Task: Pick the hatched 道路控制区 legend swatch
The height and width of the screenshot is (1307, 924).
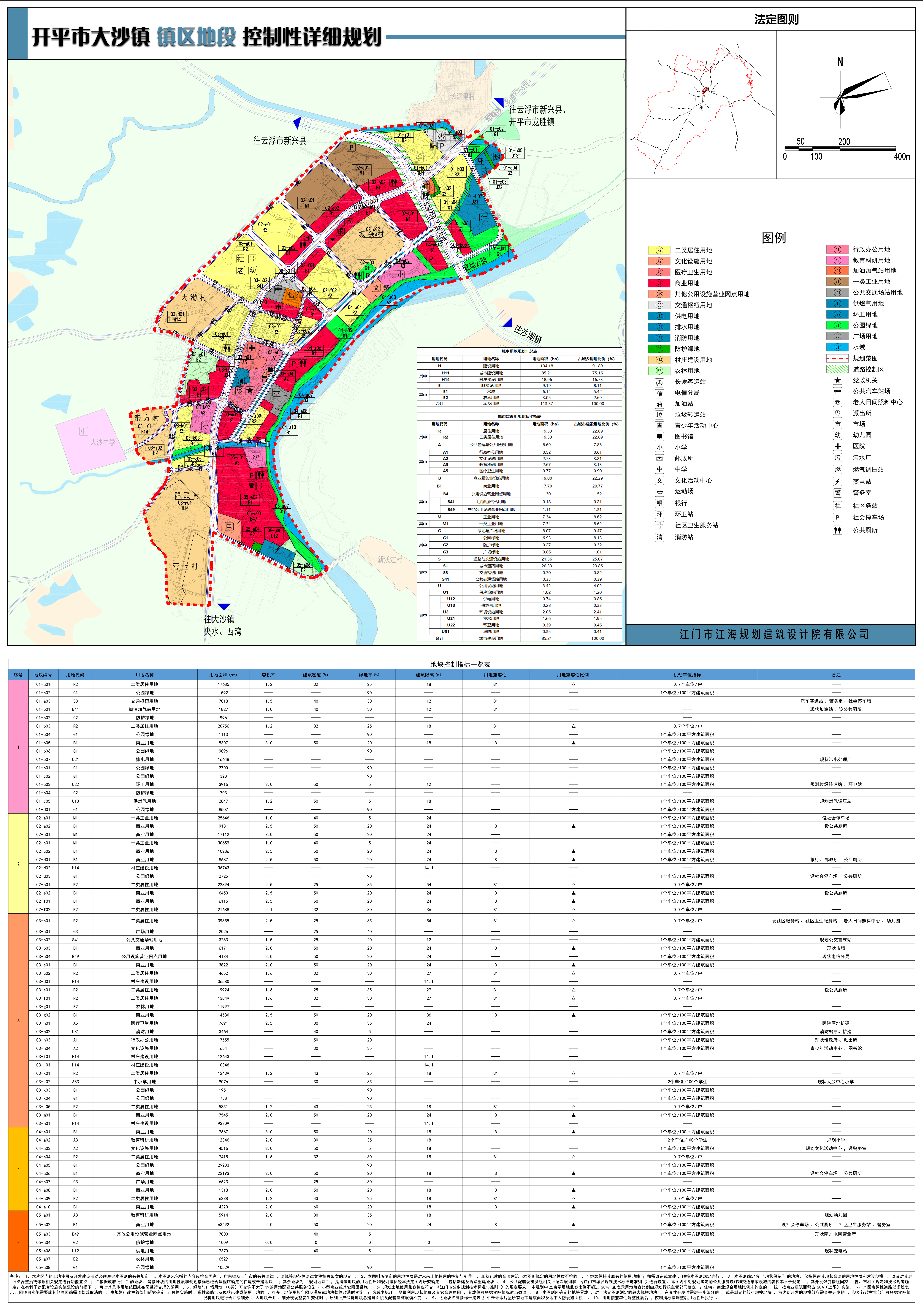Action: (x=837, y=369)
